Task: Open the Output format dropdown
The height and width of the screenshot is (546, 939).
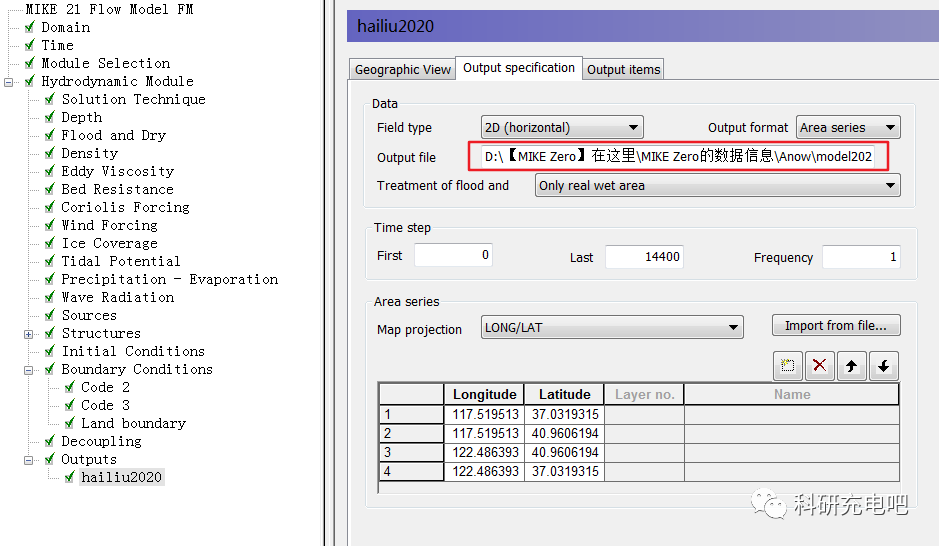Action: pyautogui.click(x=848, y=128)
